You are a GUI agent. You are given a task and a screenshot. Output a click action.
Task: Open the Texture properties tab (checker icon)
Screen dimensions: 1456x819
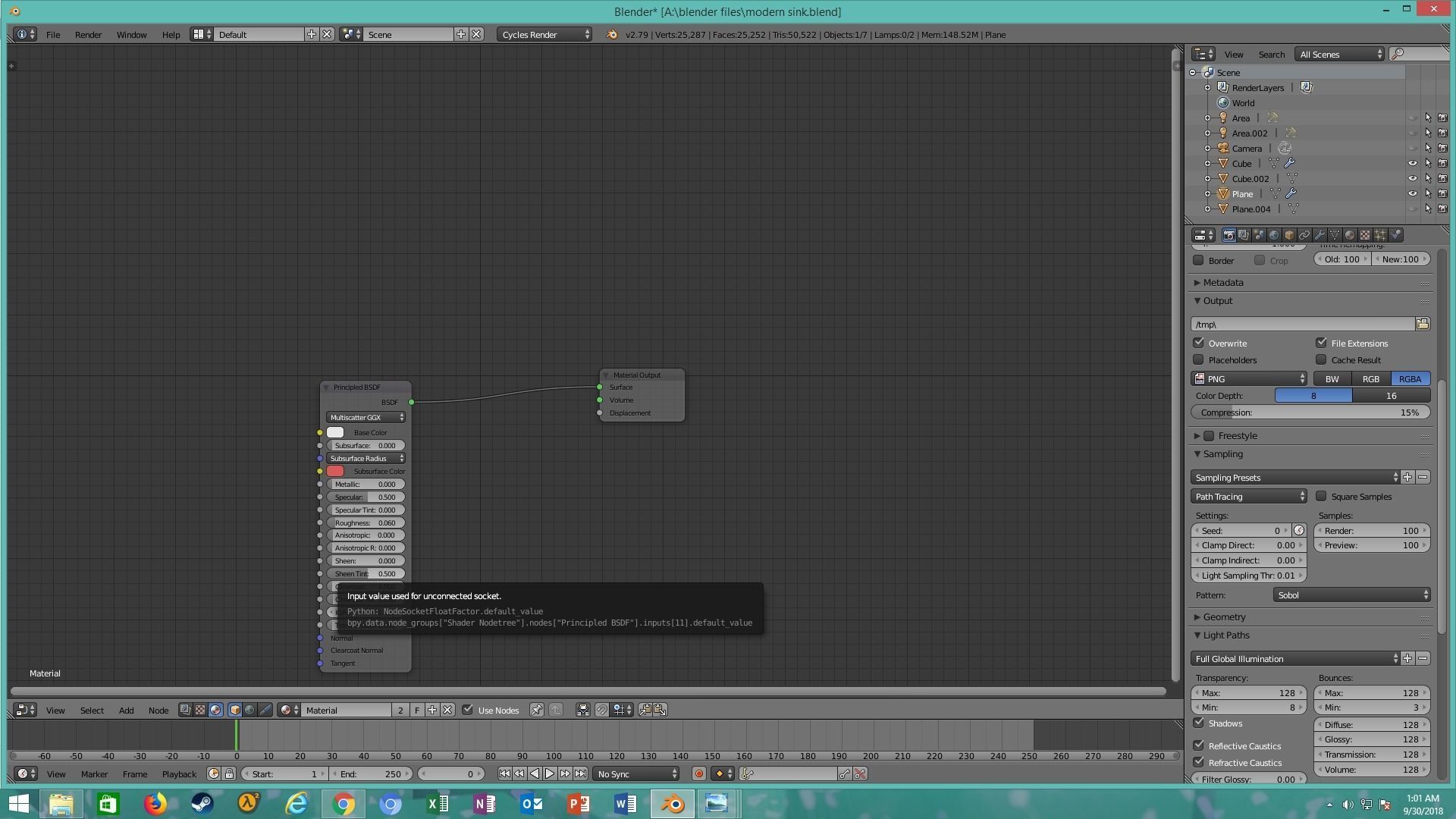1365,235
